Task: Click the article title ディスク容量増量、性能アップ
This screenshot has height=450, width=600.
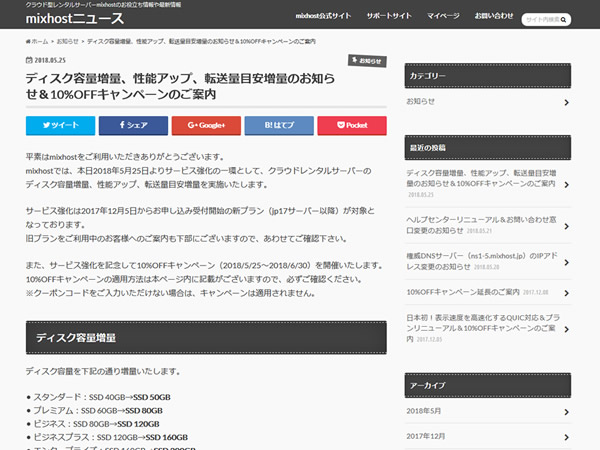Action: click(180, 86)
